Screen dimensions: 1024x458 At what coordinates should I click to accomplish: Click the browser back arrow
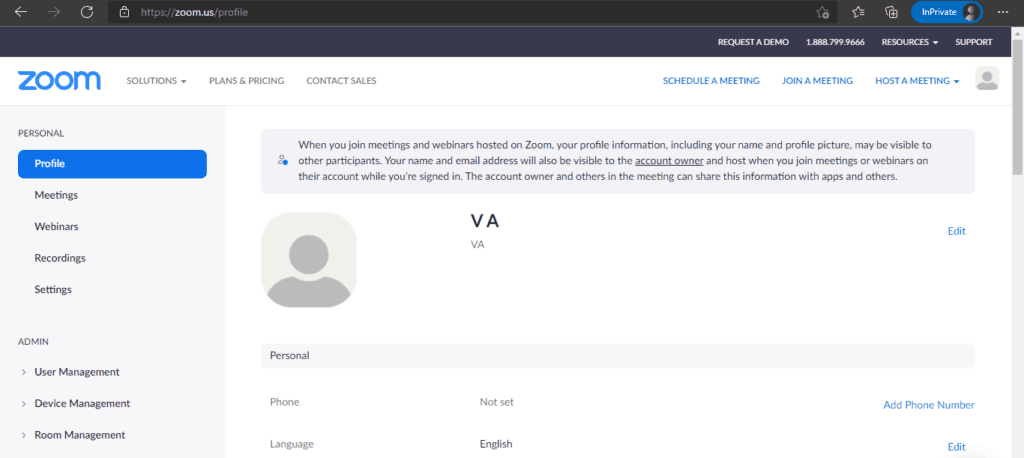(x=21, y=12)
